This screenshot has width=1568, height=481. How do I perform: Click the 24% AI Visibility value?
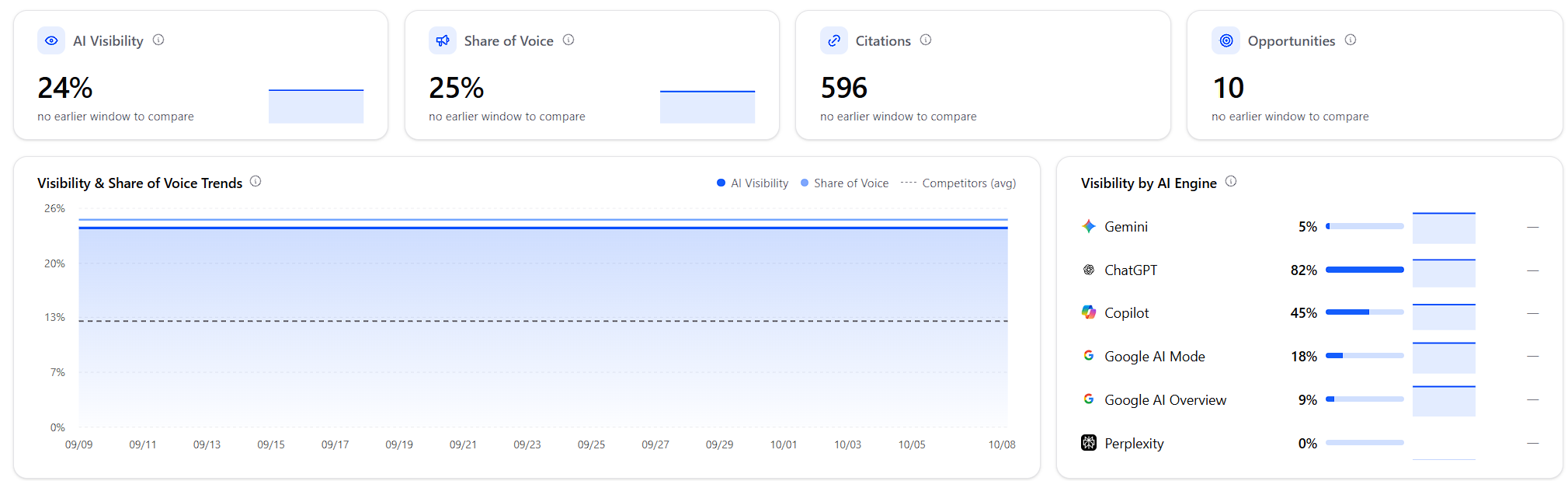click(x=65, y=88)
